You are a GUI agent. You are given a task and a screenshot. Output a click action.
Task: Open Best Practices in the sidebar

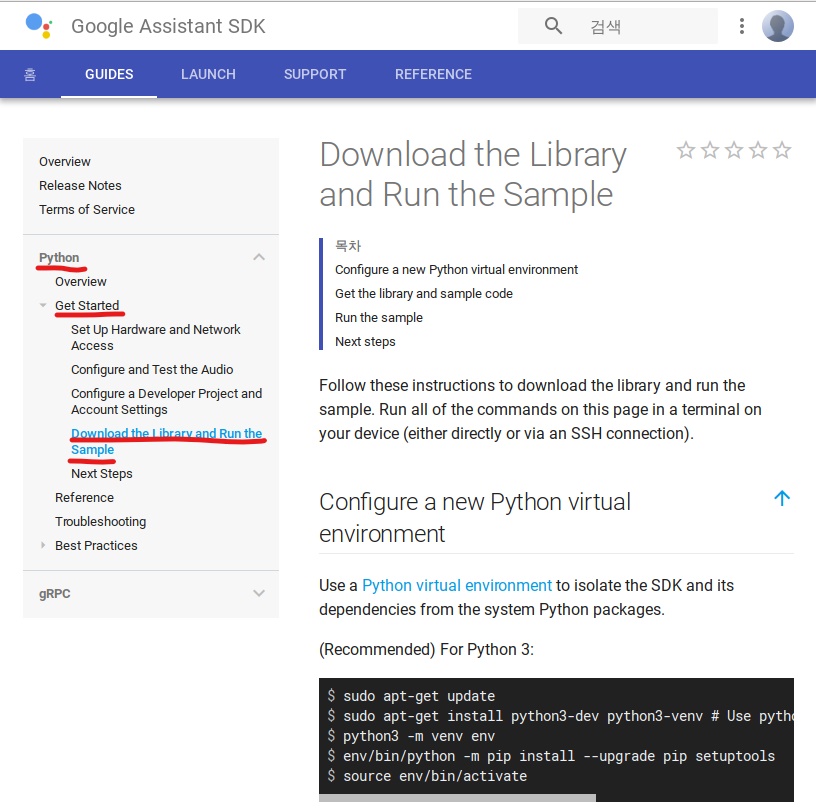[96, 546]
